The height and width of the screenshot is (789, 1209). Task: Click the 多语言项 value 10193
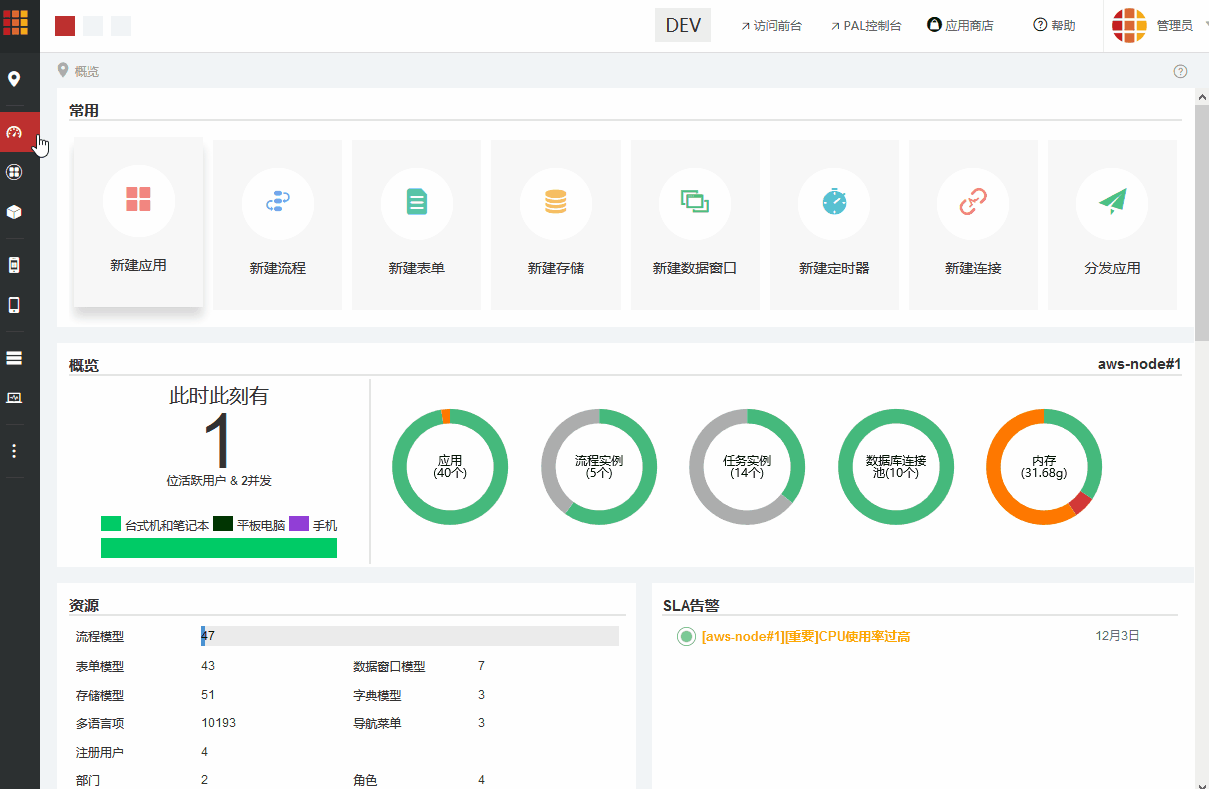click(218, 723)
